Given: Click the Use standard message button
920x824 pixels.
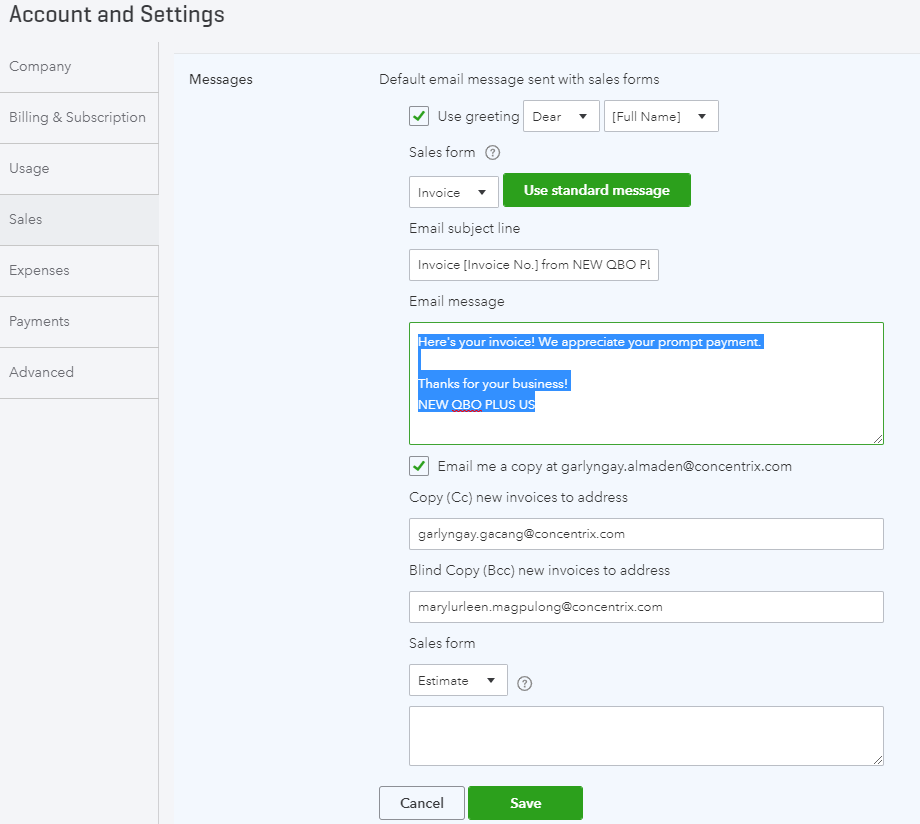Looking at the screenshot, I should [596, 190].
